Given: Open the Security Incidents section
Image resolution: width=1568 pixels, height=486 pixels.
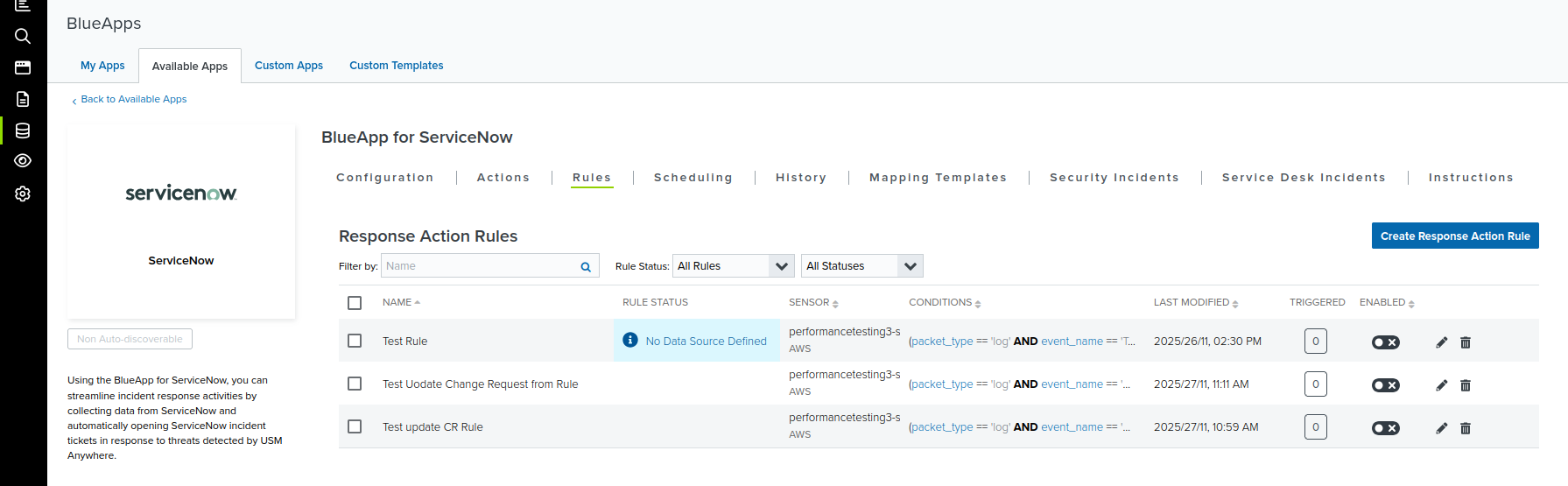Looking at the screenshot, I should tap(1114, 178).
